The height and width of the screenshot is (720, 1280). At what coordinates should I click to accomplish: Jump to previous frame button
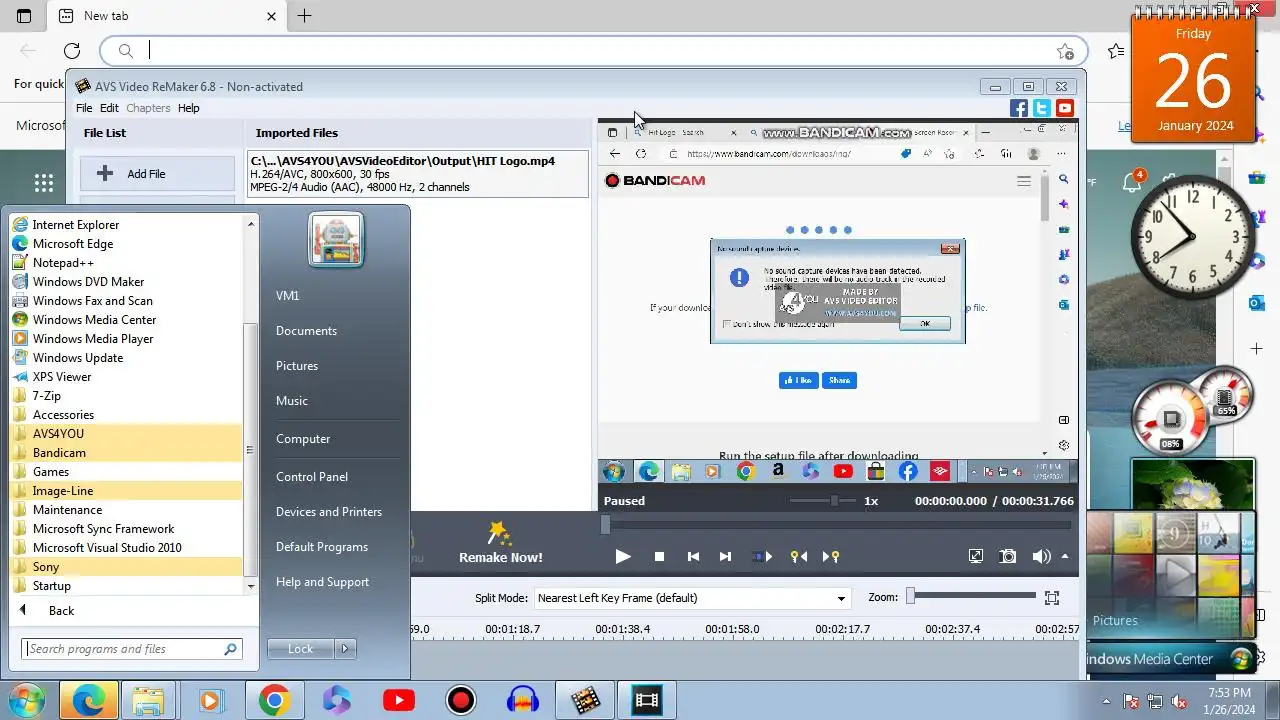click(693, 557)
